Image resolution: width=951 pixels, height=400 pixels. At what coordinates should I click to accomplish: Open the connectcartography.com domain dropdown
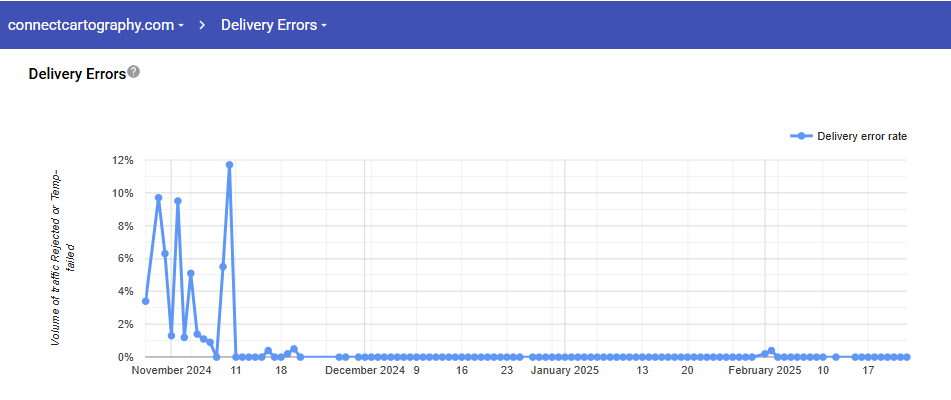click(96, 25)
